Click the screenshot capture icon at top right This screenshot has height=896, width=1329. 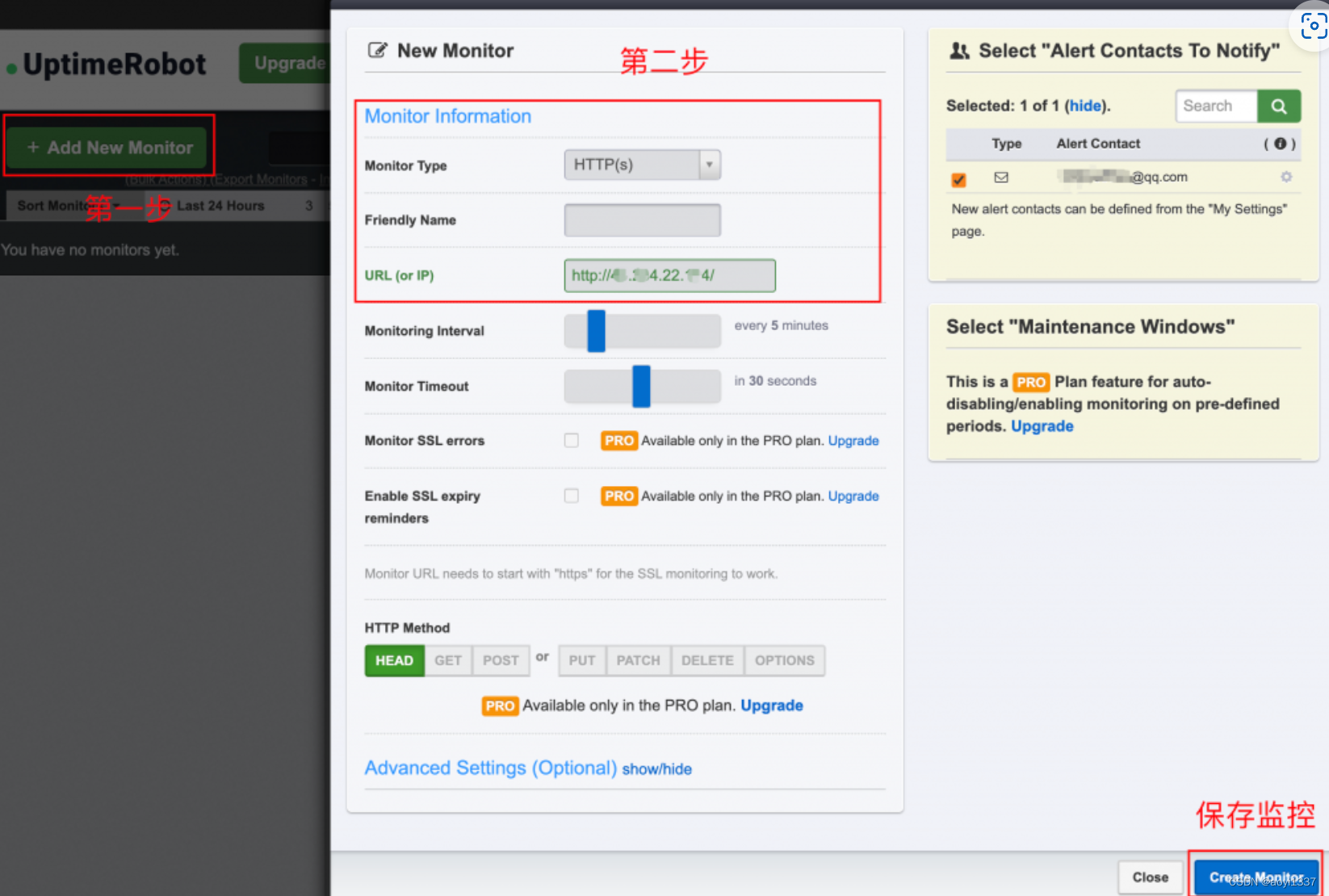pos(1314,26)
